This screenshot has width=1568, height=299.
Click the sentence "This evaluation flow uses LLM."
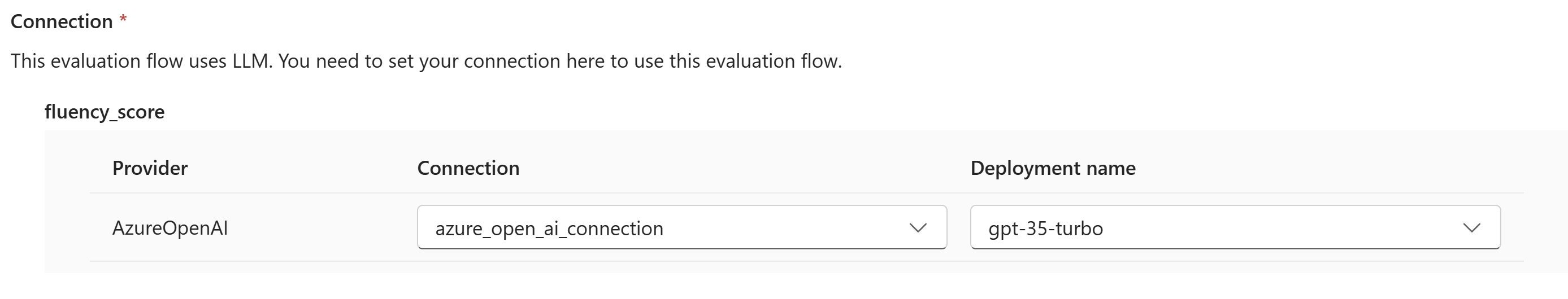pyautogui.click(x=141, y=61)
